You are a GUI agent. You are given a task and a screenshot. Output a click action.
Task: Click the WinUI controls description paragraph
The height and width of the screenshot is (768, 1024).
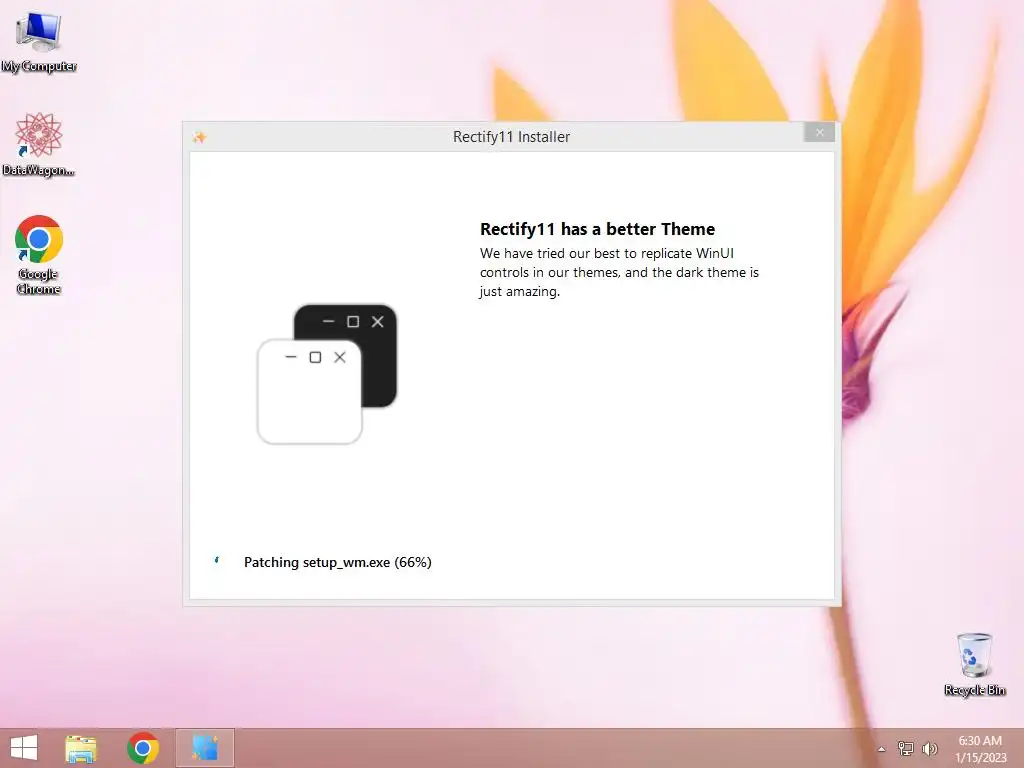click(619, 272)
